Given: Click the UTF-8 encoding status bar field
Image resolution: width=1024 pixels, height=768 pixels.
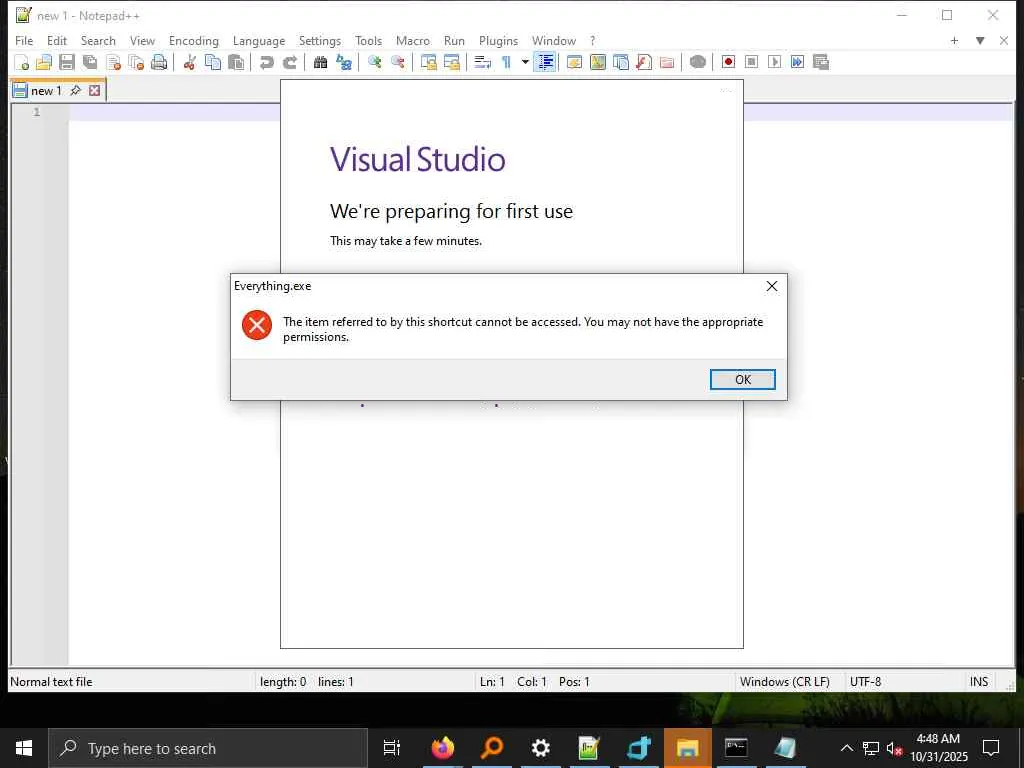Looking at the screenshot, I should (904, 682).
